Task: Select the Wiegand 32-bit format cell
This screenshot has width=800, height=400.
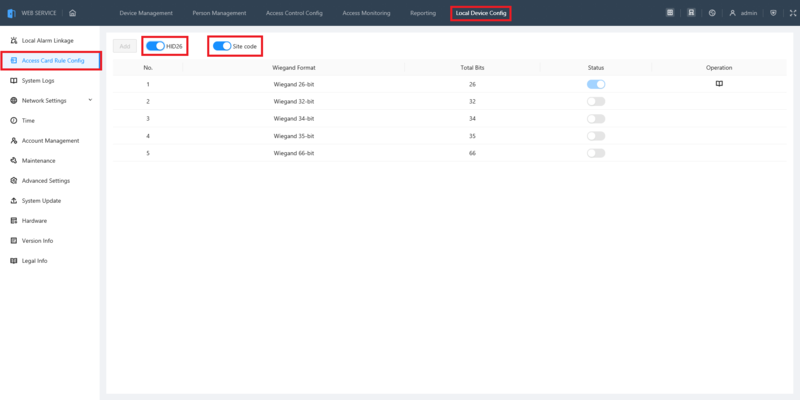Action: [294, 102]
